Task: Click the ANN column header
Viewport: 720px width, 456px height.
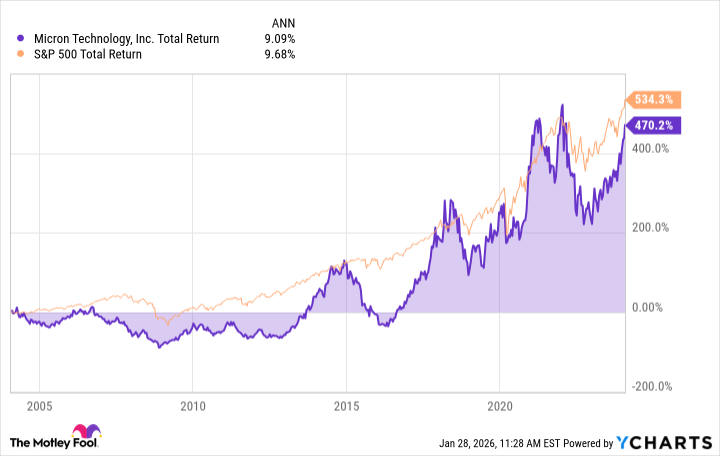Action: click(x=284, y=22)
